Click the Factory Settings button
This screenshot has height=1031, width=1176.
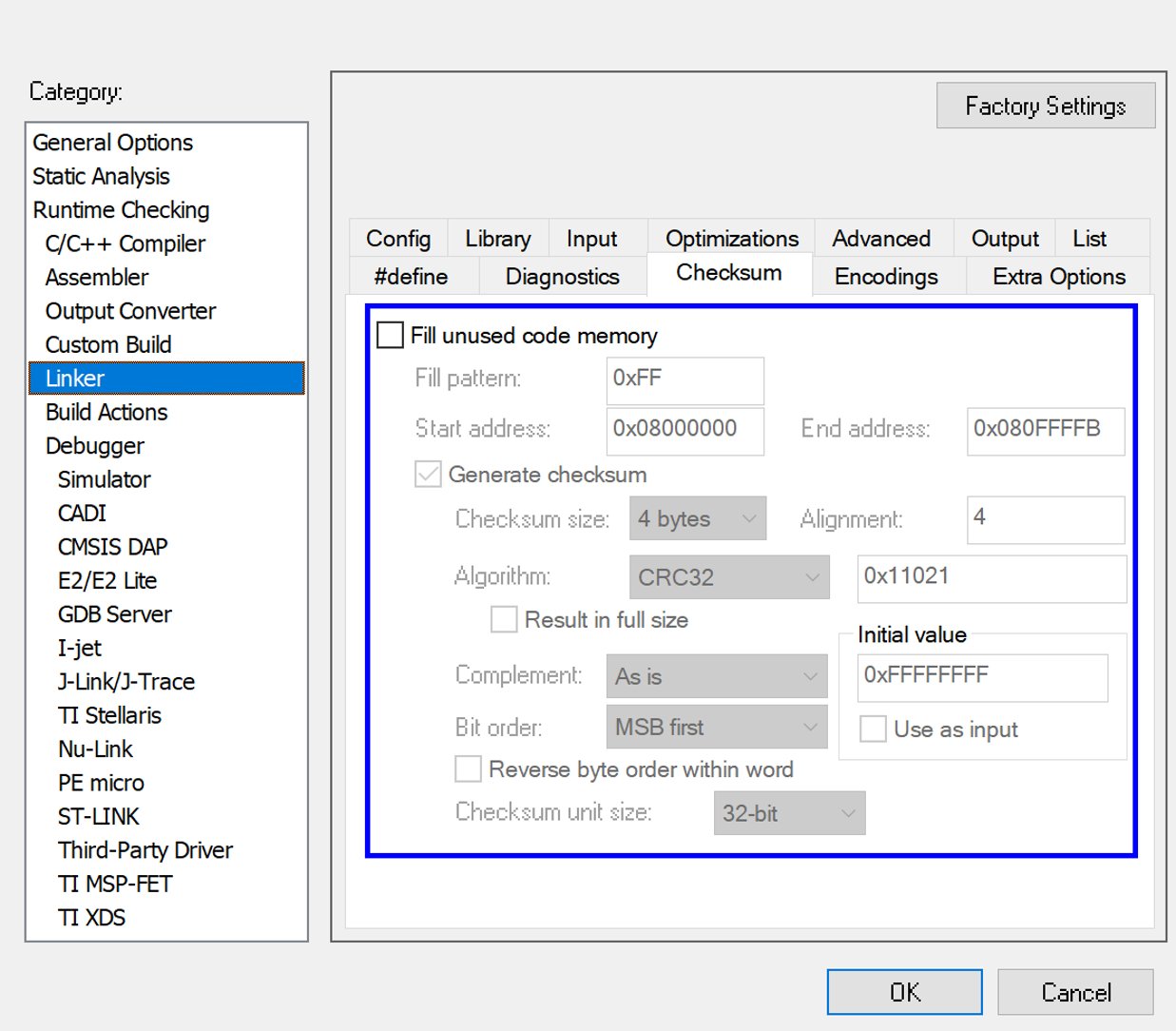[1045, 106]
